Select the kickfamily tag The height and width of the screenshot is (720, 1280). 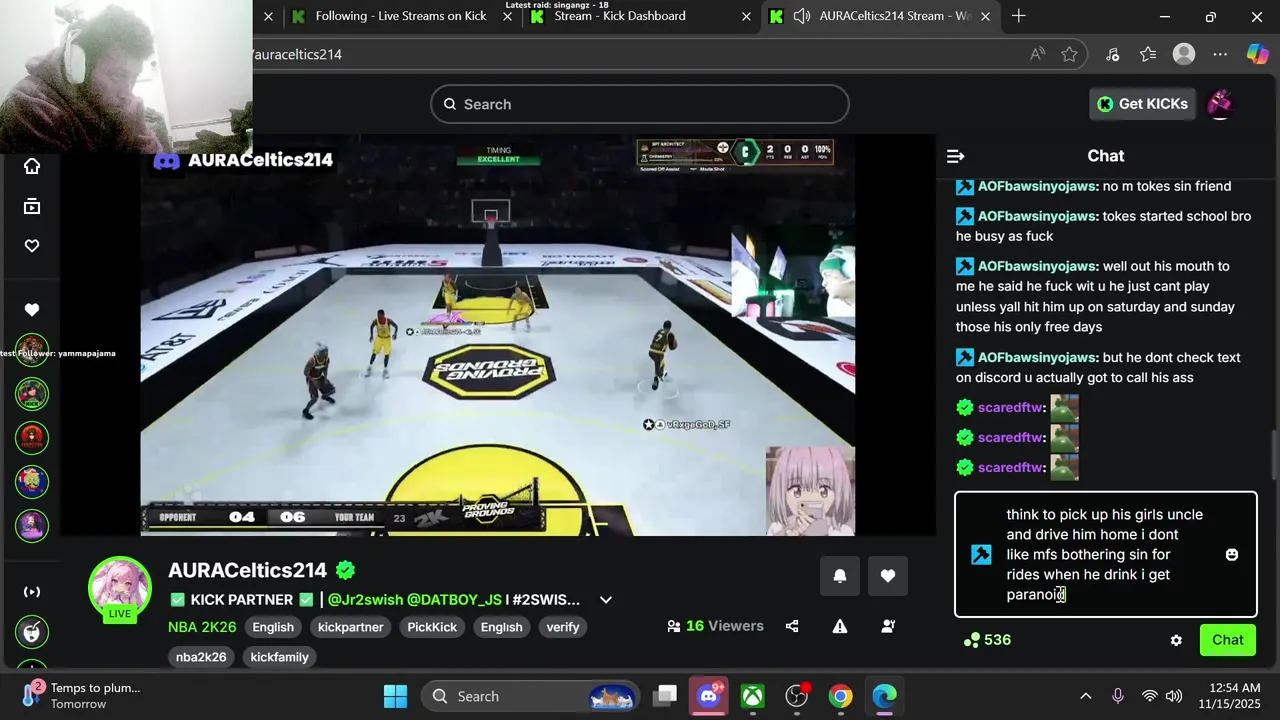click(279, 657)
